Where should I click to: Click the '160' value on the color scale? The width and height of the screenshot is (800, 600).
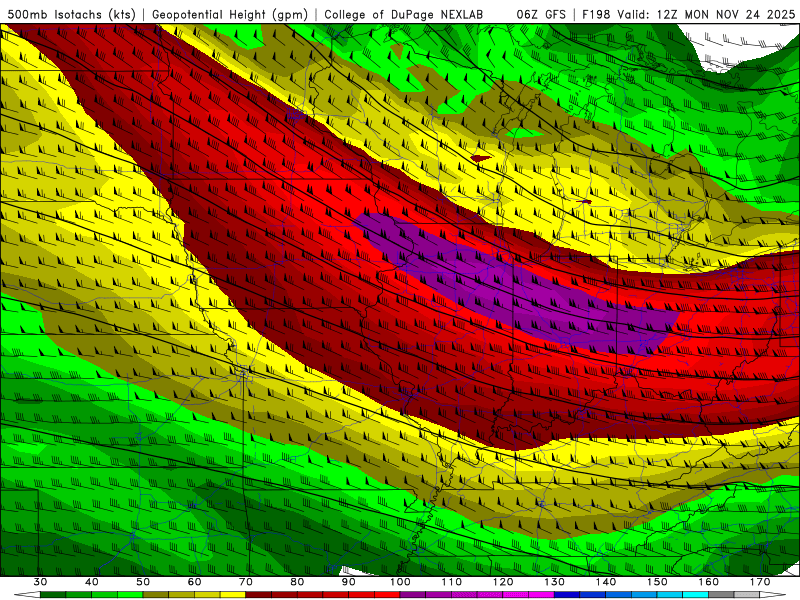(x=709, y=582)
